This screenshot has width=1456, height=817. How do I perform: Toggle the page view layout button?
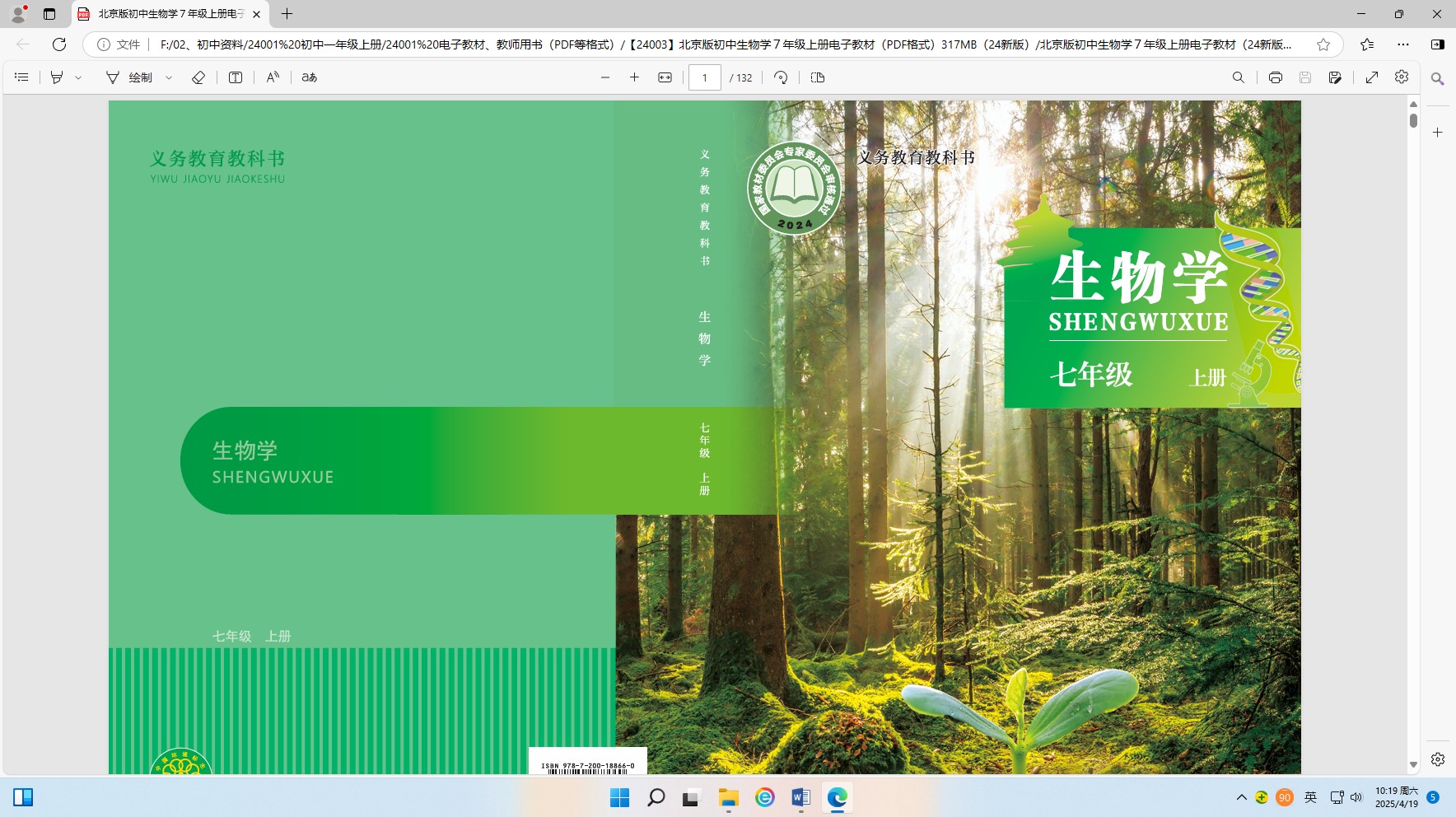tap(818, 77)
